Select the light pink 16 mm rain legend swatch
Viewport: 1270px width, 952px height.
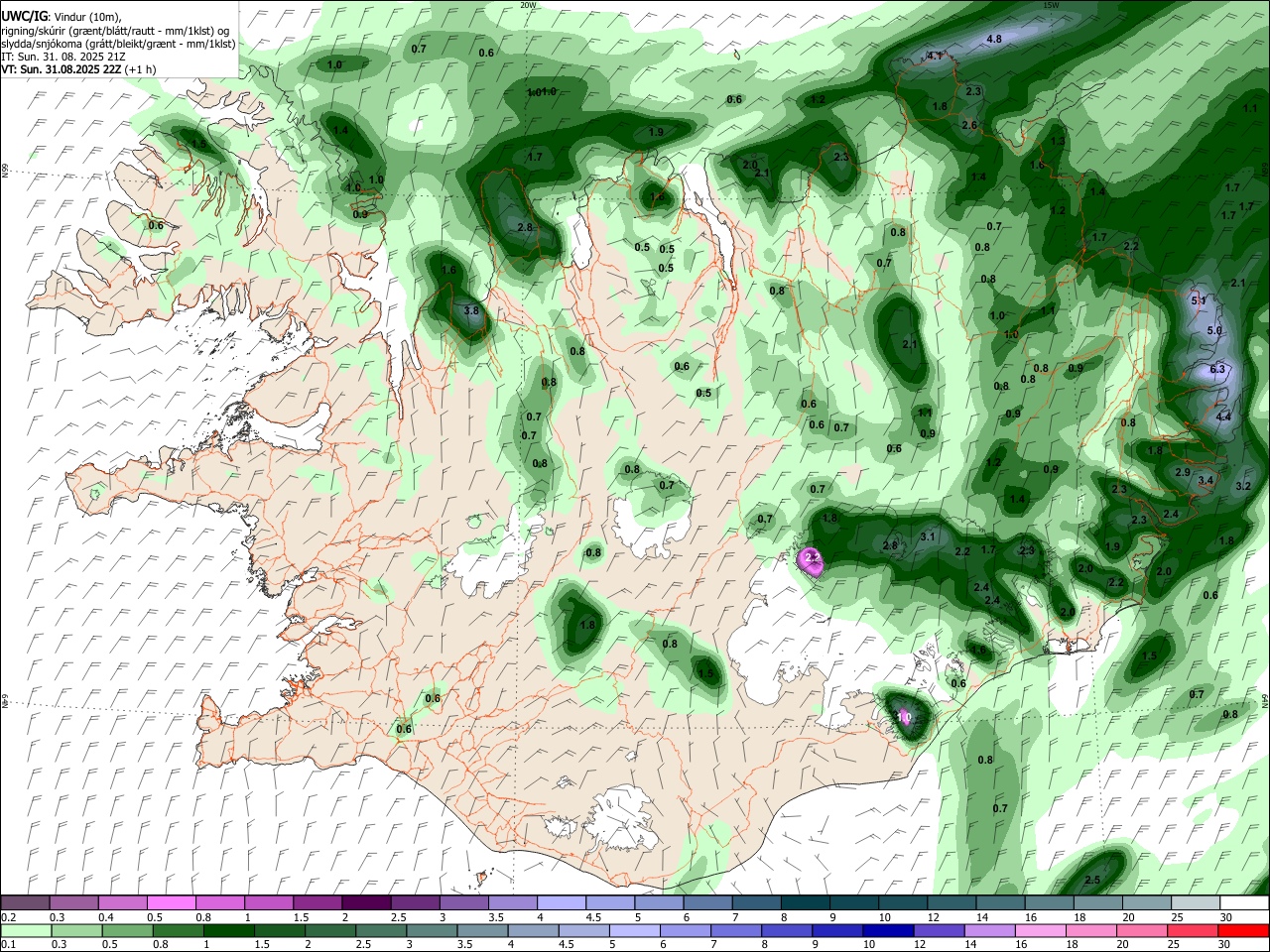(x=1040, y=930)
